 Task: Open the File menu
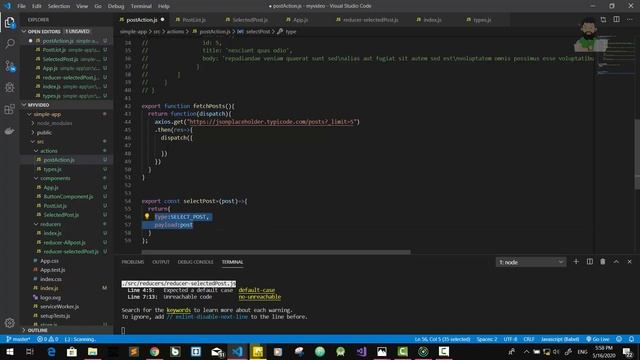21,6
